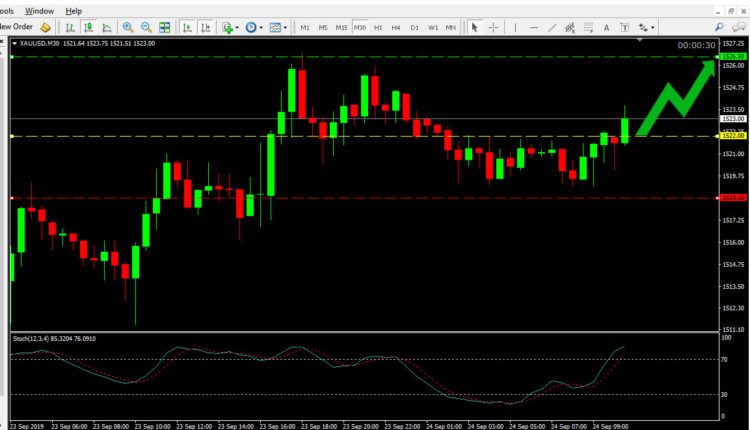The image size is (750, 430).
Task: Close the left panel with the x button
Action: [2, 42]
